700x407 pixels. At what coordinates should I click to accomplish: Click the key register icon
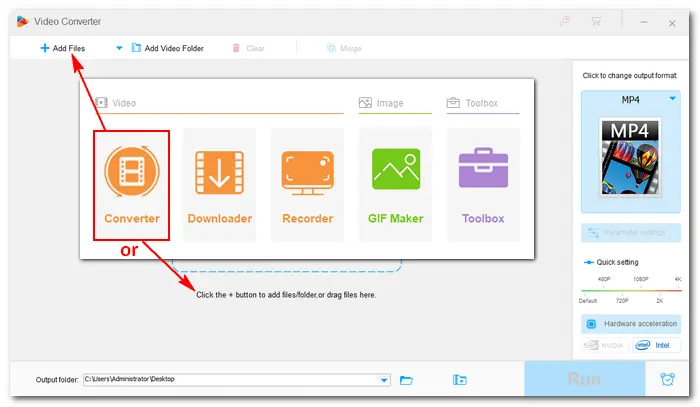[565, 21]
